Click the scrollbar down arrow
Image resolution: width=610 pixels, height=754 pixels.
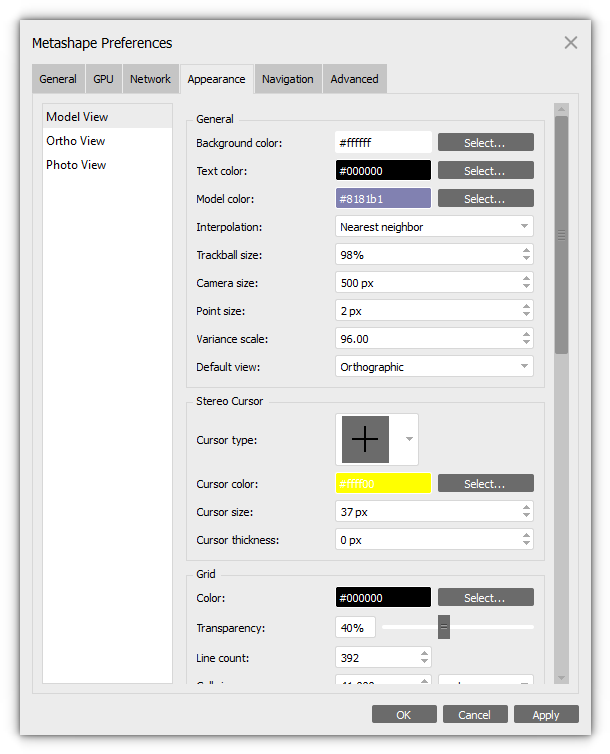point(561,678)
